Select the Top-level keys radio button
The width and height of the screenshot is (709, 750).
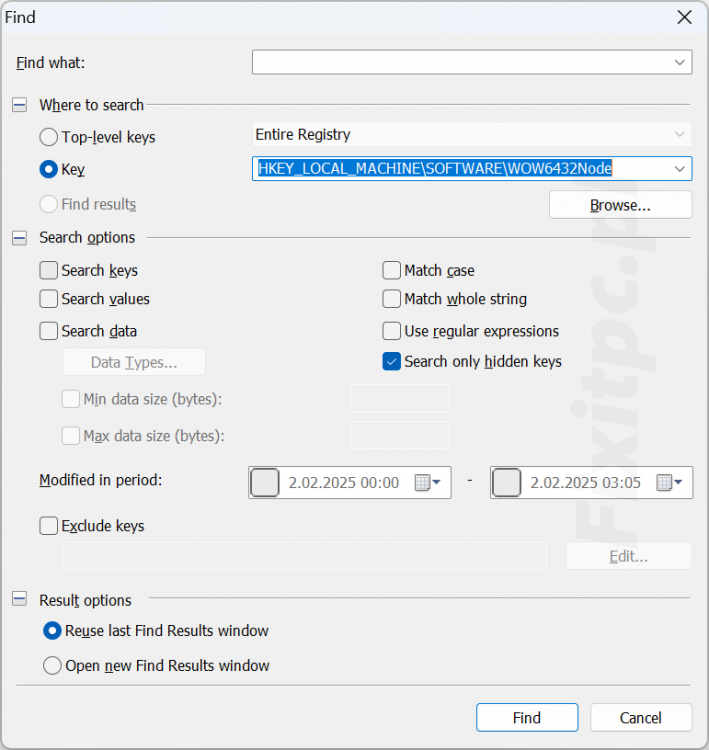tap(49, 137)
